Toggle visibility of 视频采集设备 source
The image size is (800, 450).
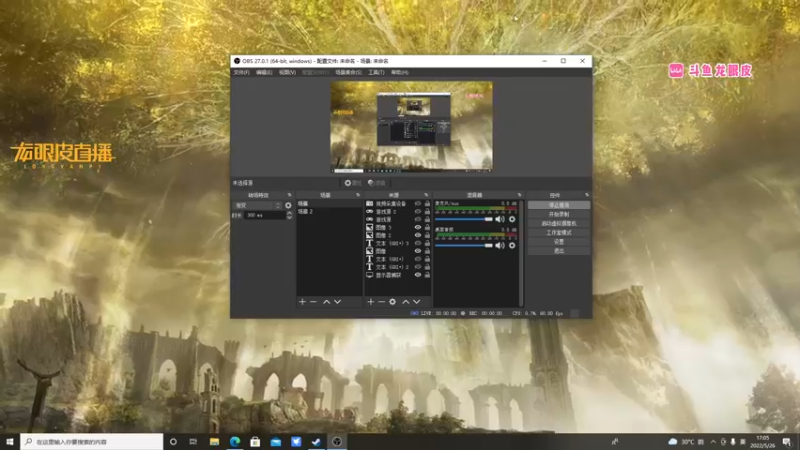pos(418,204)
